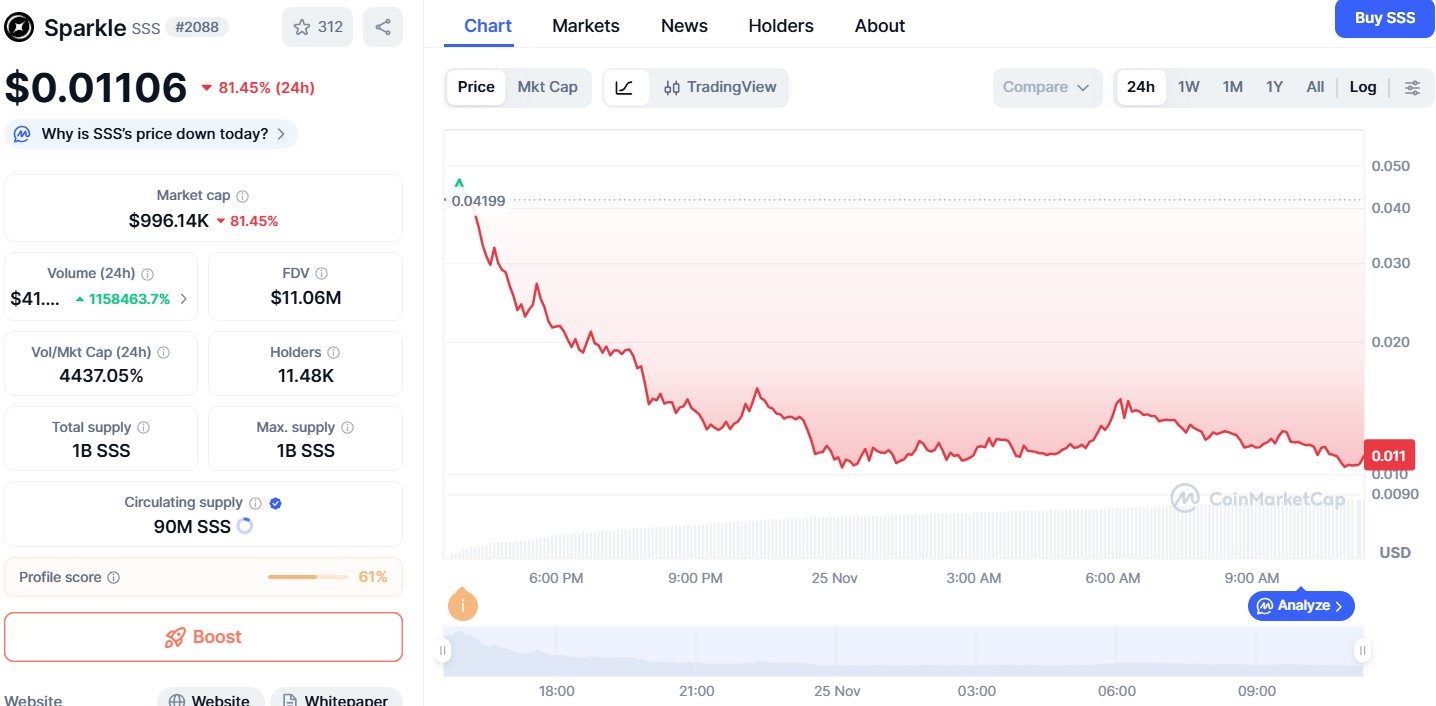Click the chart timeline minimap below the chart
The image size is (1436, 706).
point(900,650)
